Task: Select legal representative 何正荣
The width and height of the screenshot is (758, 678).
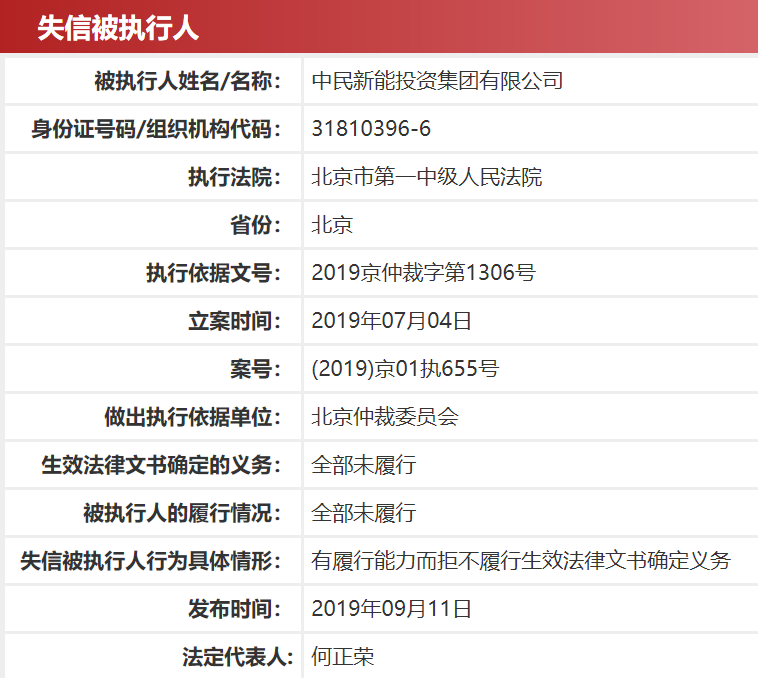Action: (343, 657)
